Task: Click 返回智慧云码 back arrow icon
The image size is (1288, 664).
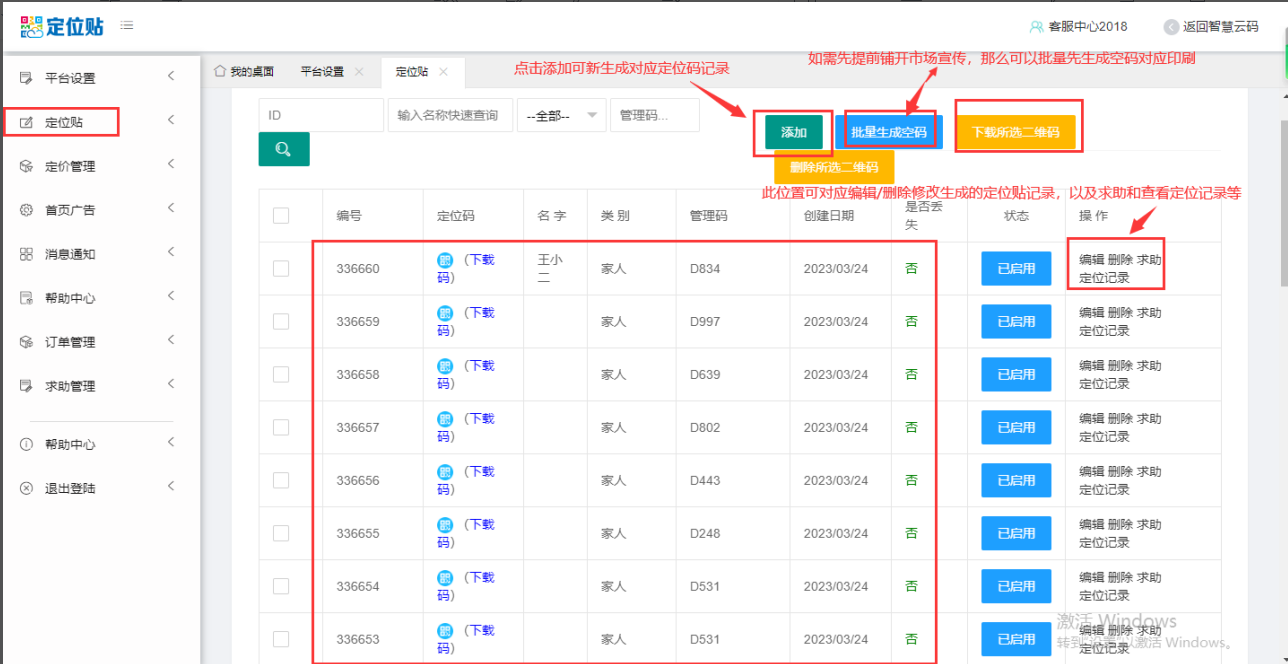Action: (1171, 27)
